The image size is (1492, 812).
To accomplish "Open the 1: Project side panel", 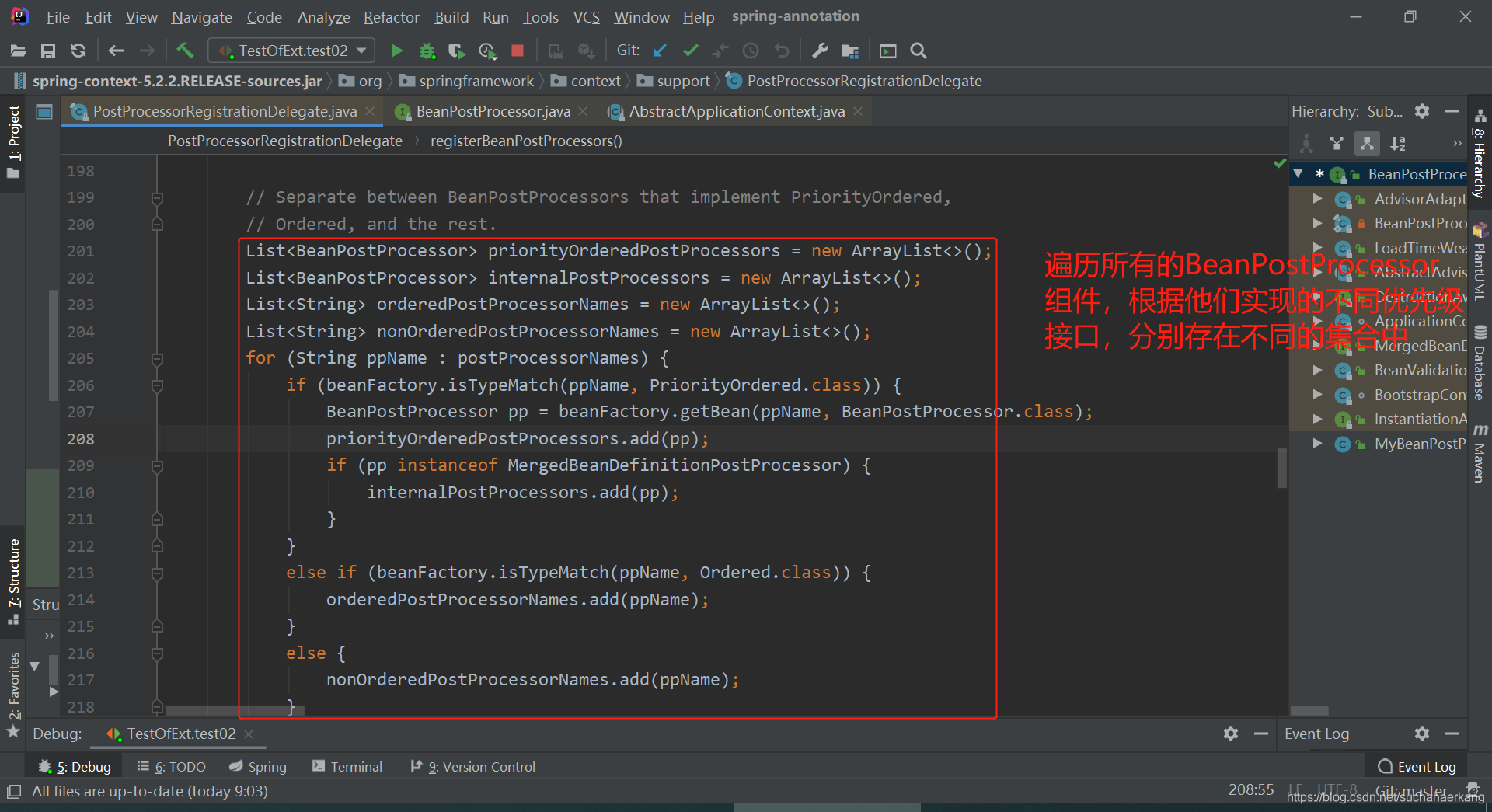I will point(14,142).
